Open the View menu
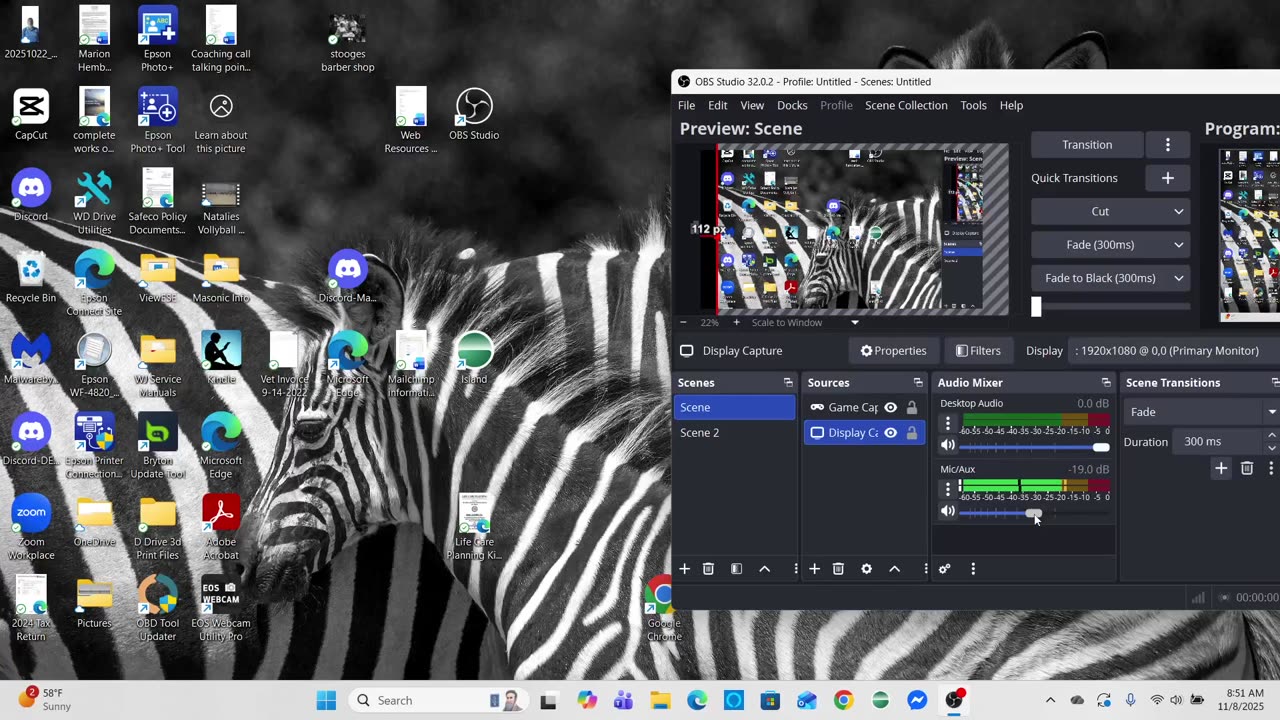This screenshot has width=1280, height=720. [x=752, y=105]
